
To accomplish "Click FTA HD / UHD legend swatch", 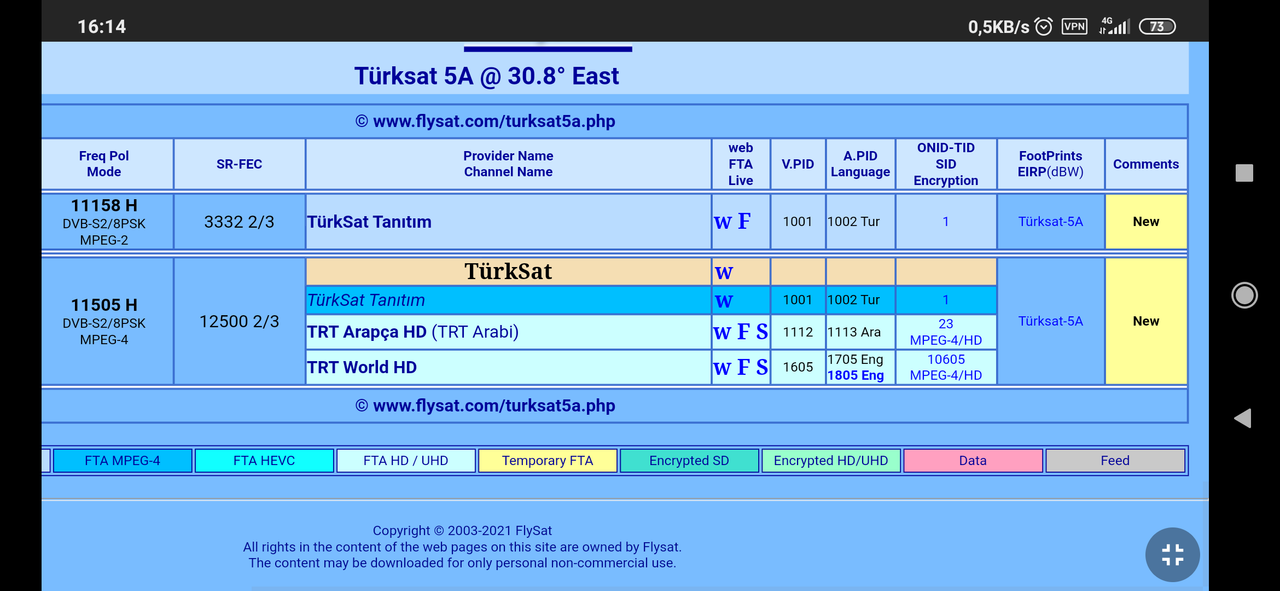I will coord(406,461).
